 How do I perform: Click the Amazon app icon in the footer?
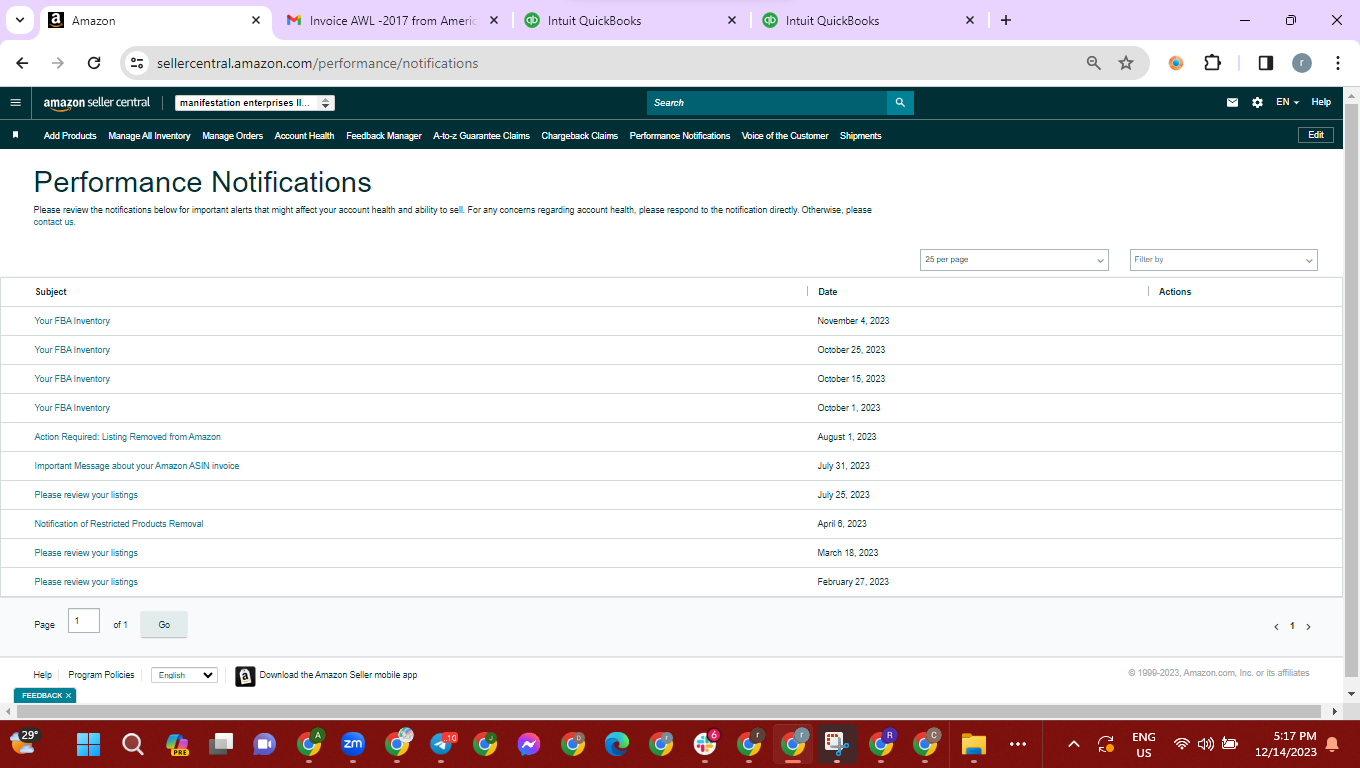point(245,676)
